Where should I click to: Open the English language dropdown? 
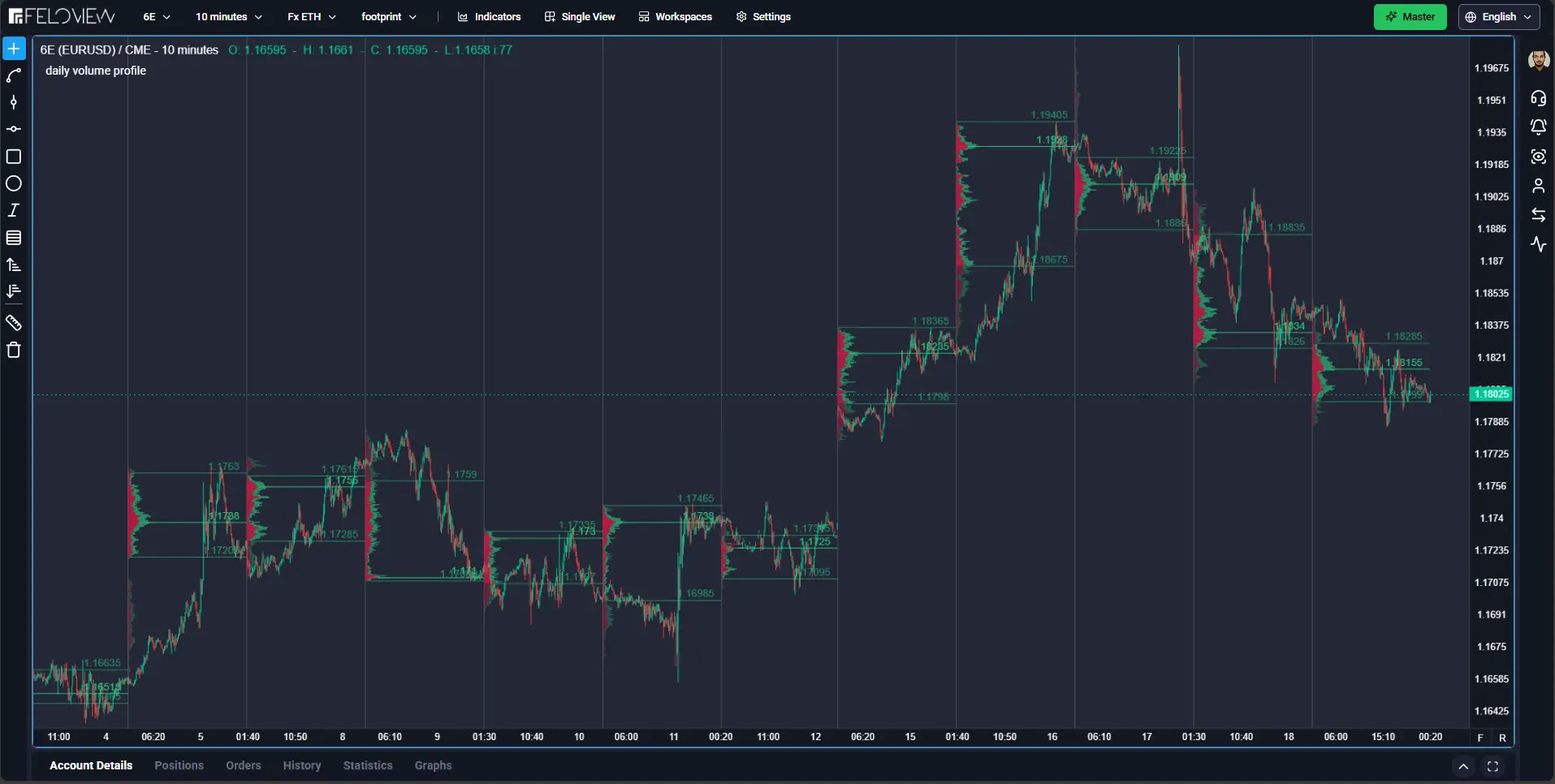(x=1499, y=17)
